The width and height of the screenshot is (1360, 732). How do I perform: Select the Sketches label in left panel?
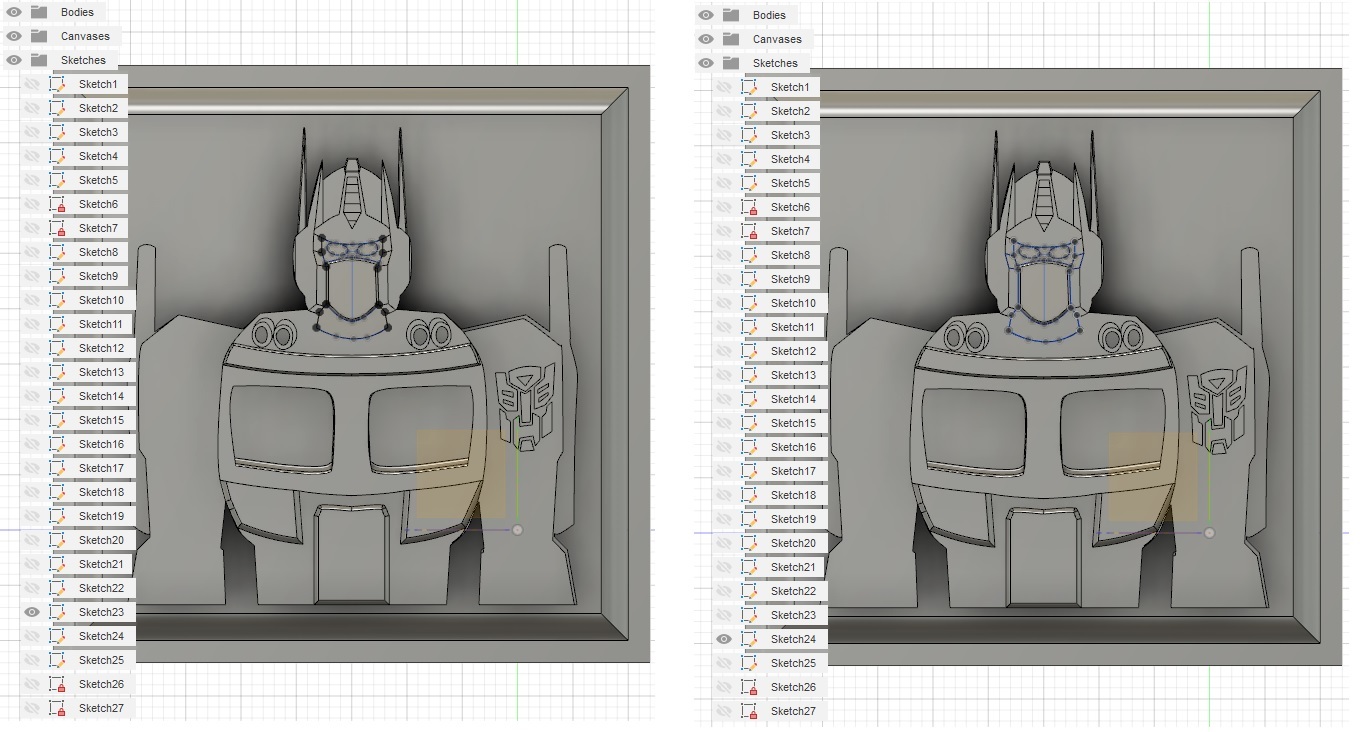(83, 60)
